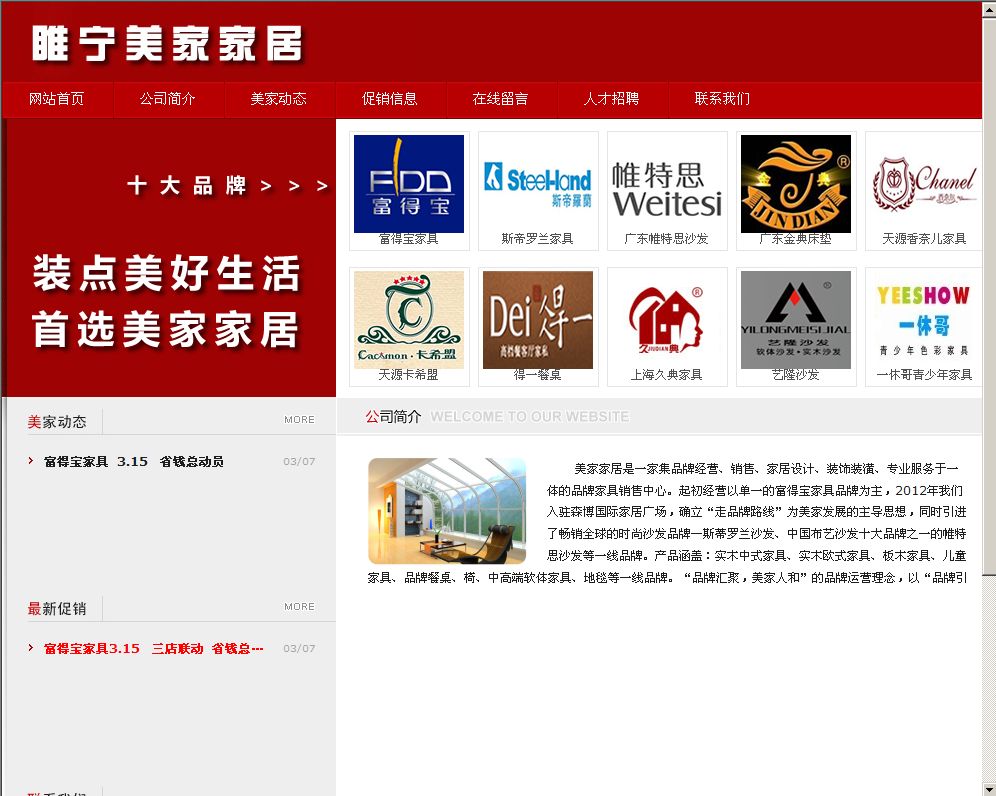Click MORE next to 美家动态
The height and width of the screenshot is (796, 996).
point(299,420)
